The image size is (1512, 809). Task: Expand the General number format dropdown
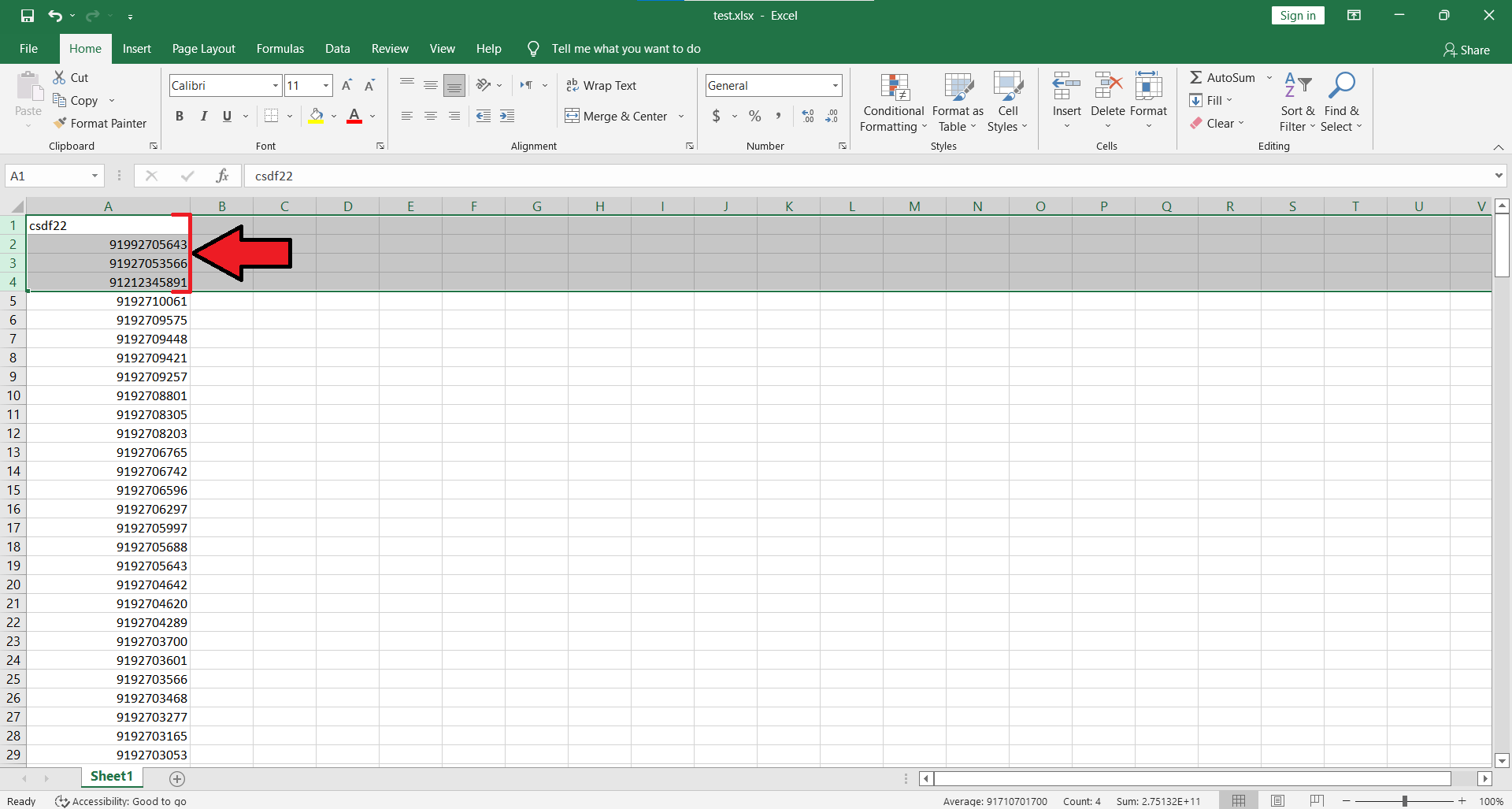click(835, 85)
